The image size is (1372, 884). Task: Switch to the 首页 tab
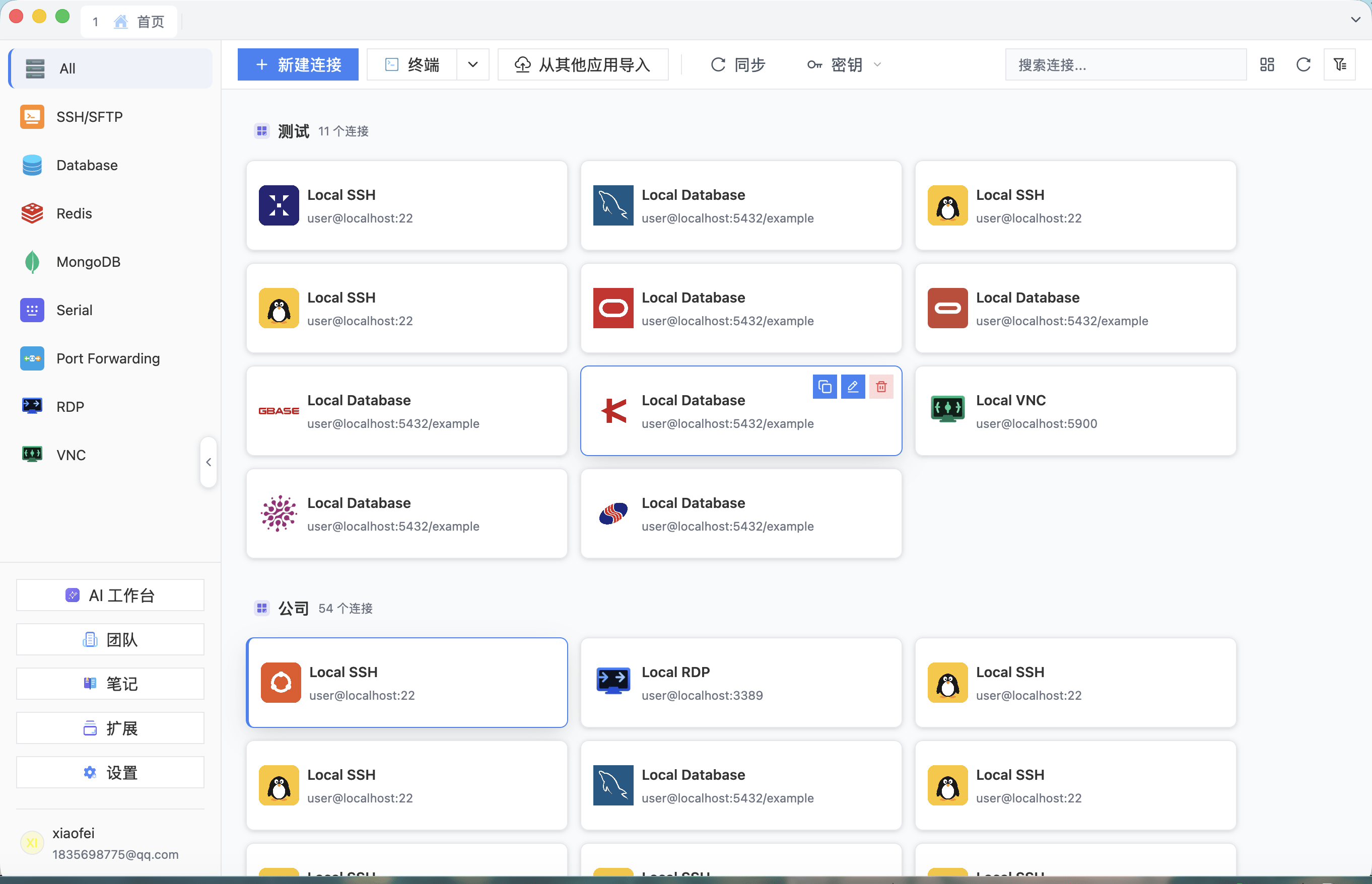click(129, 22)
